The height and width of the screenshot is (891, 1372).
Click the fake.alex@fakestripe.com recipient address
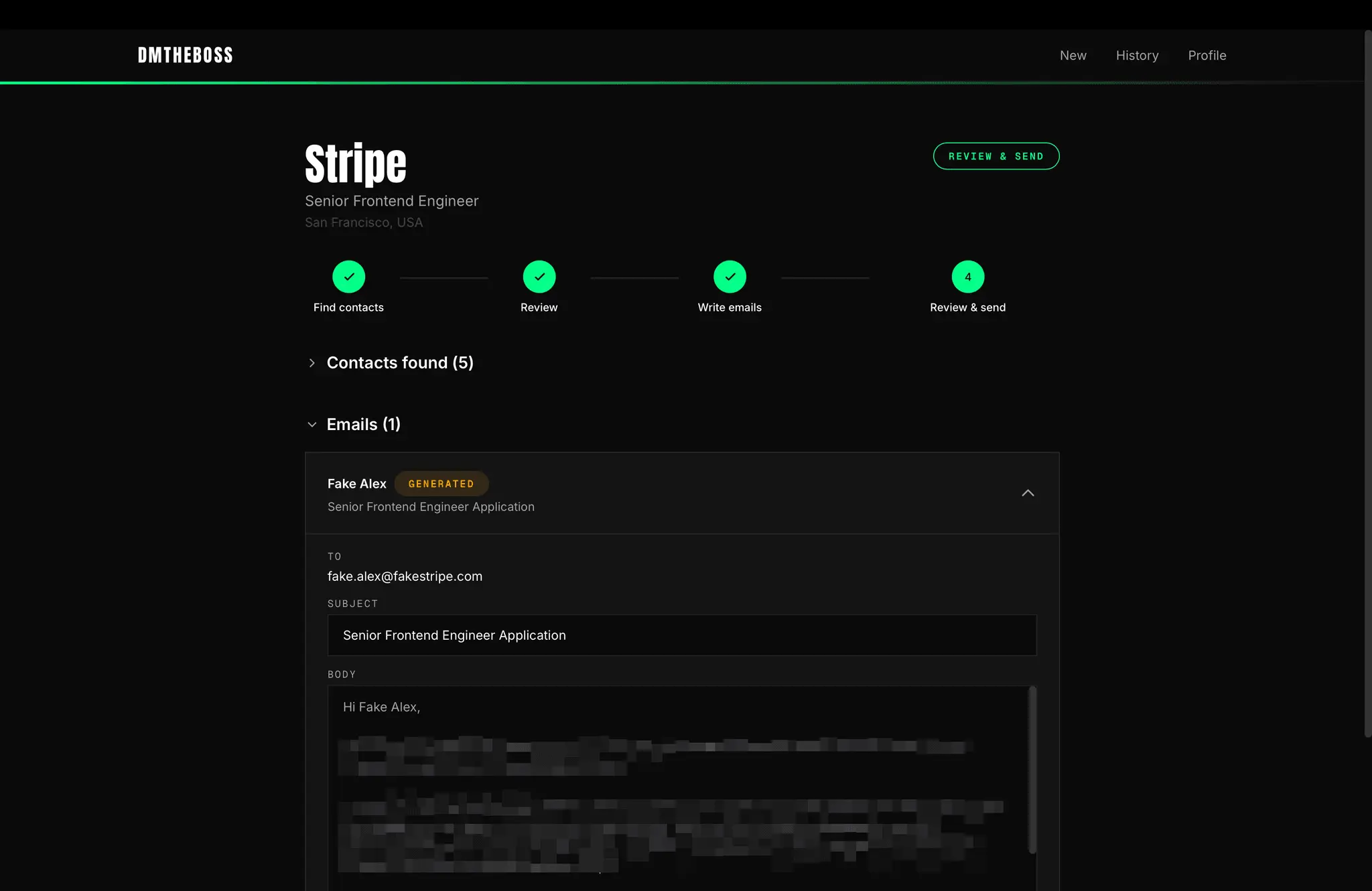[x=405, y=576]
